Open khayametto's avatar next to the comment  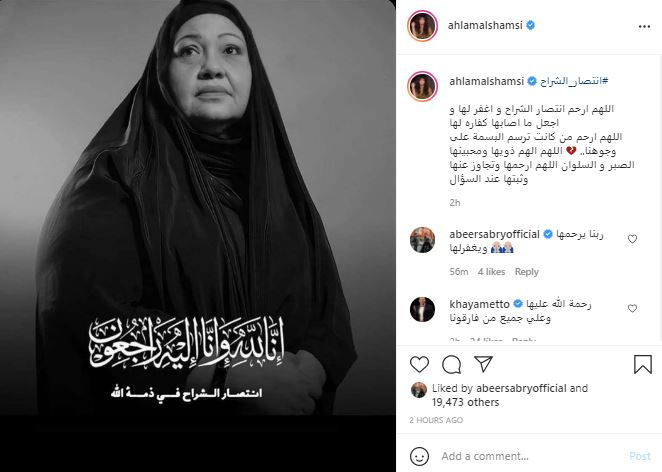[x=422, y=309]
